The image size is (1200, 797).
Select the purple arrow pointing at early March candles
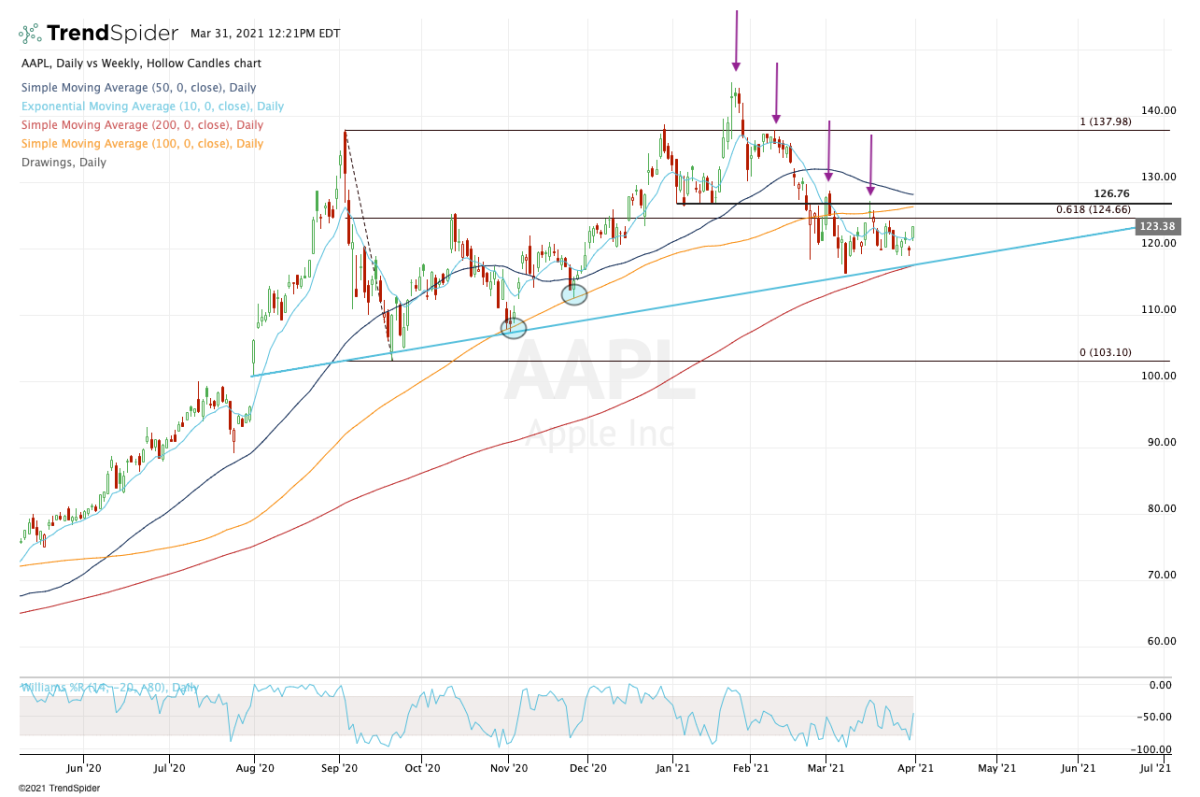pyautogui.click(x=828, y=150)
